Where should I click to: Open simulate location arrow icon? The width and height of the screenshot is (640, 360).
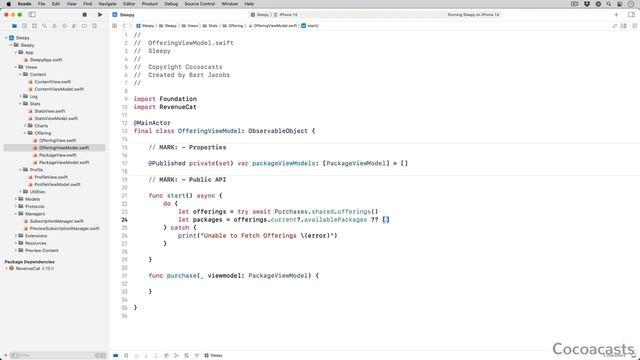(196, 356)
